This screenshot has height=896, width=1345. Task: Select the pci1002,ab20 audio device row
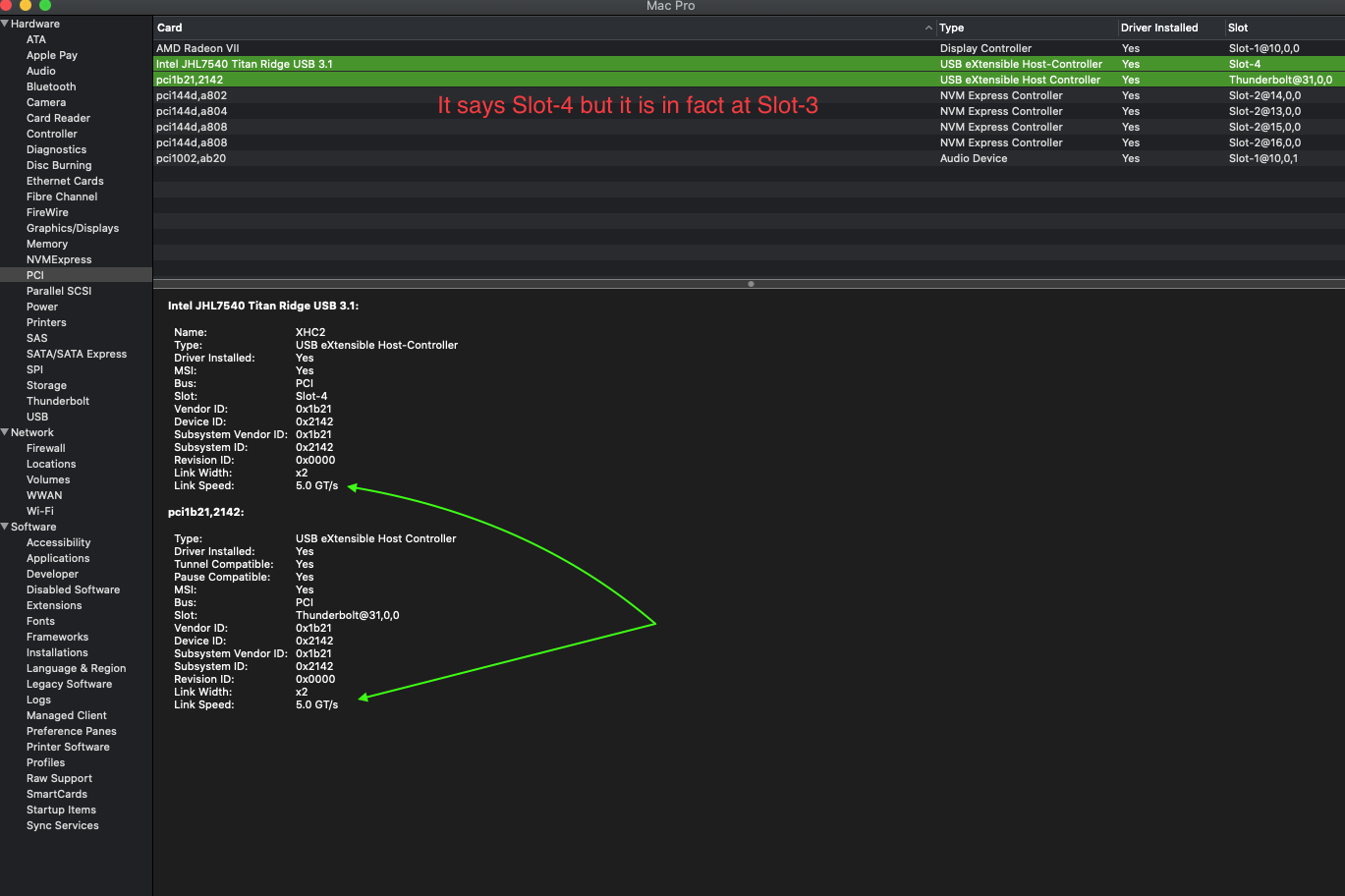749,158
